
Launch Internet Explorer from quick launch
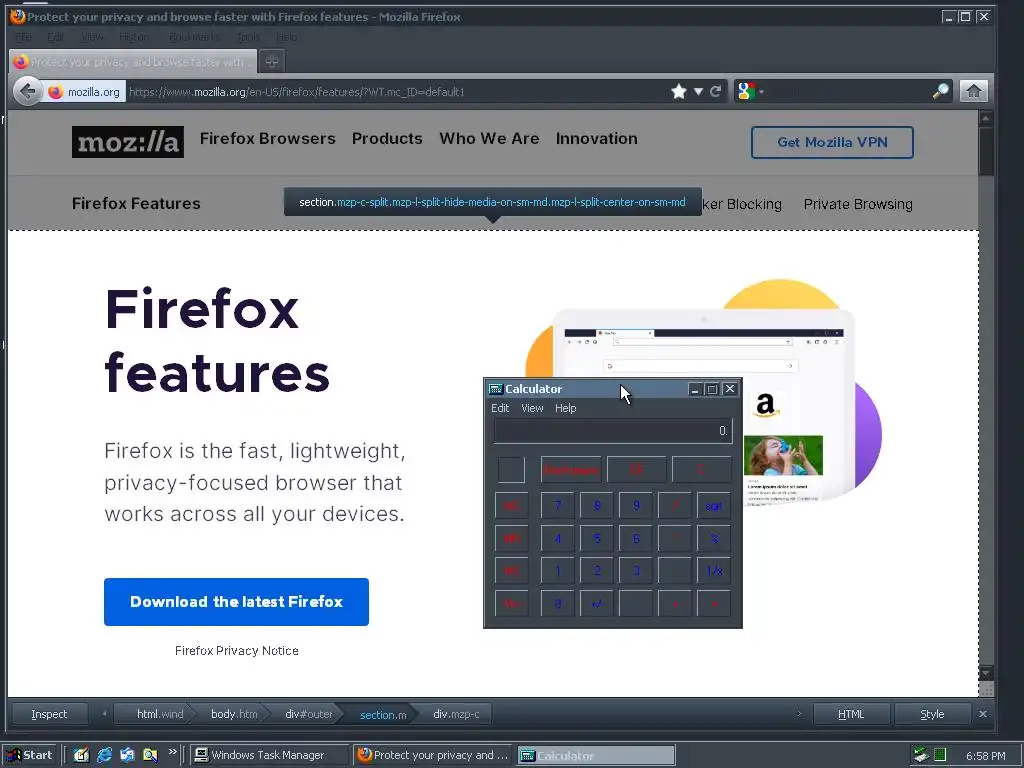(104, 755)
